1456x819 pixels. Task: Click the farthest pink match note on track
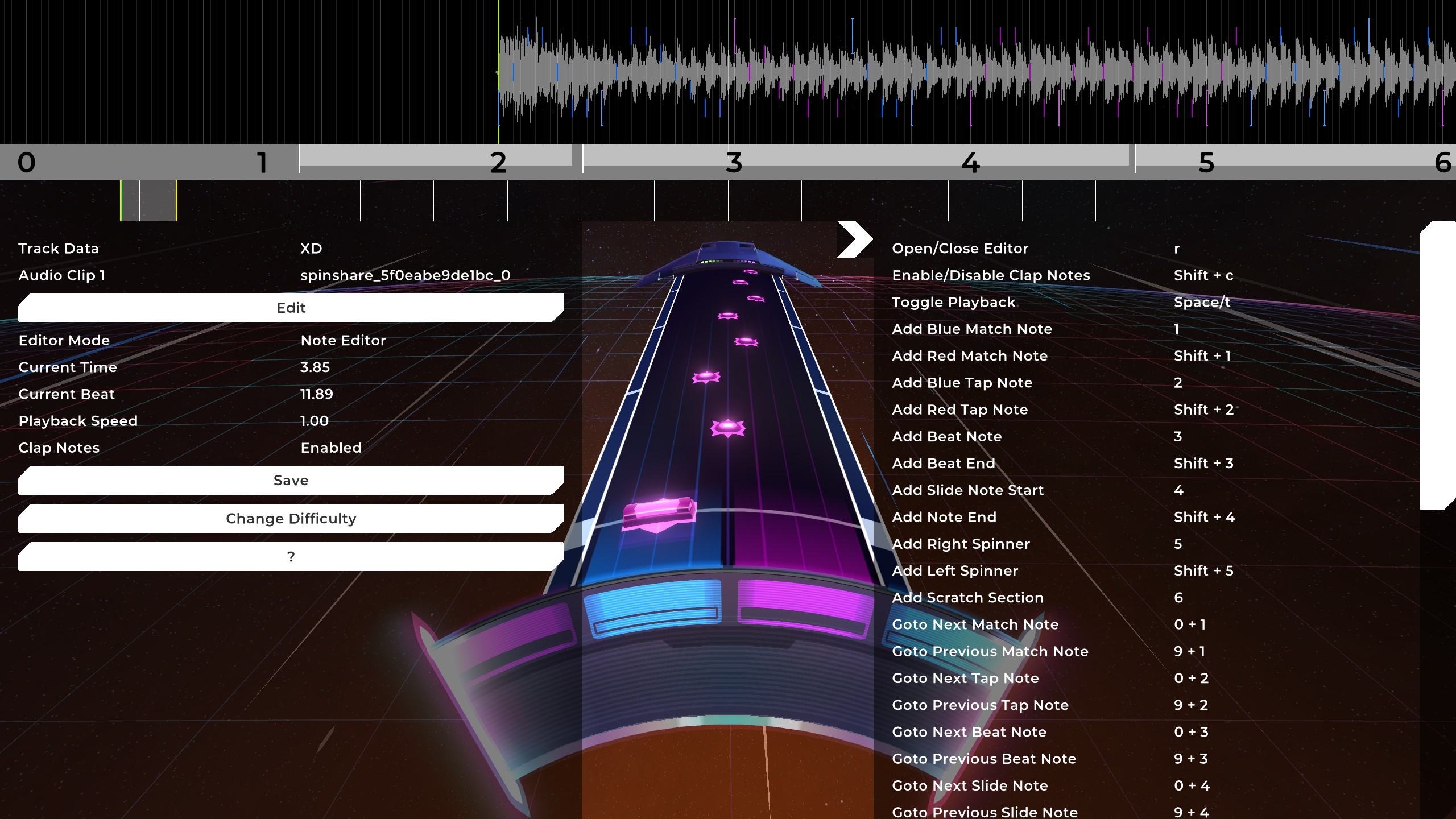pos(750,272)
